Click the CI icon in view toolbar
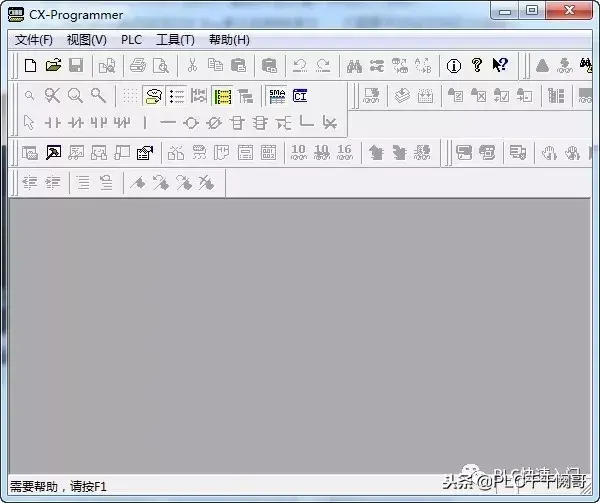This screenshot has height=503, width=600. [300, 96]
